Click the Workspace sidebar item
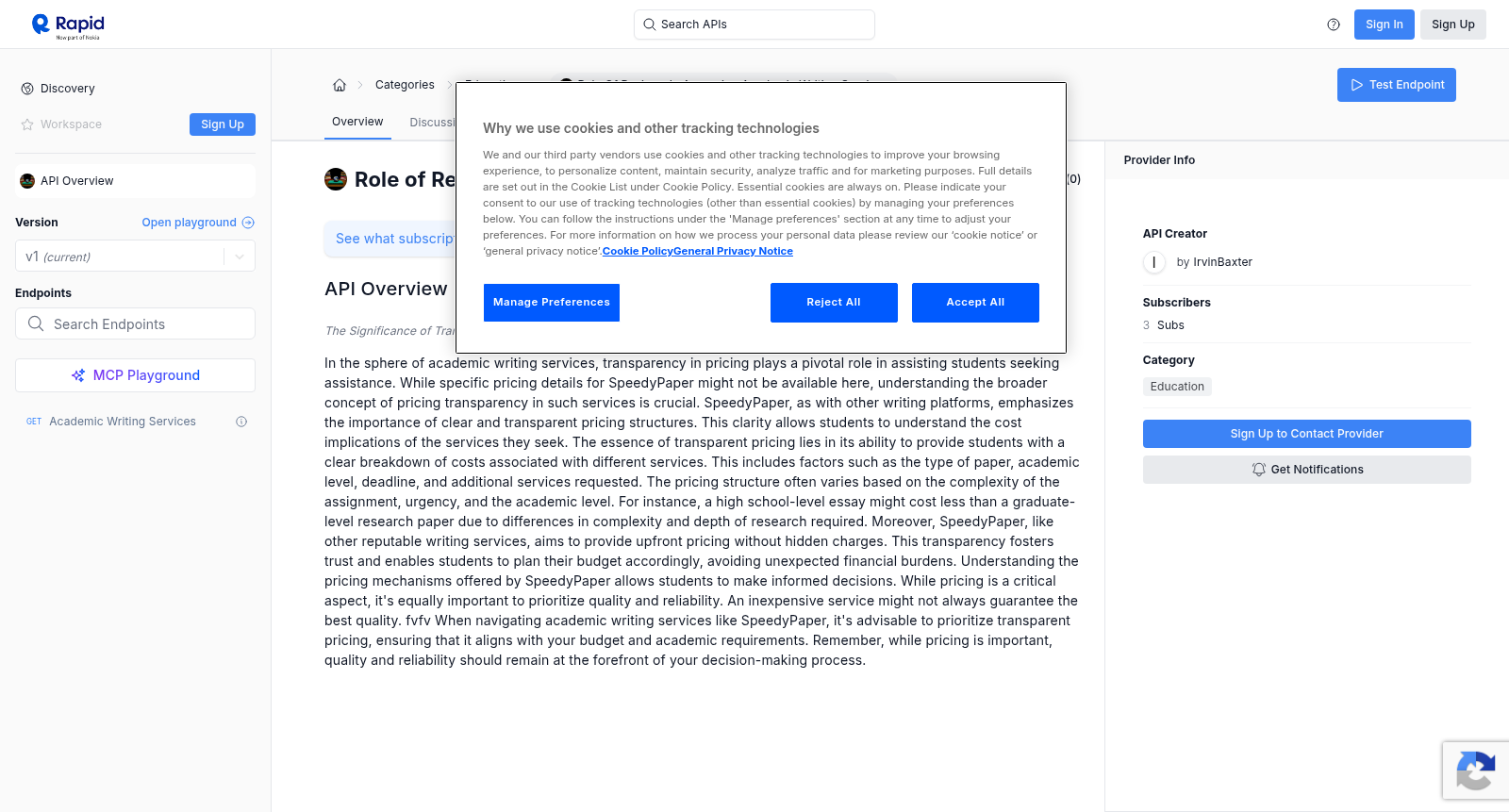Image resolution: width=1509 pixels, height=812 pixels. [x=71, y=124]
